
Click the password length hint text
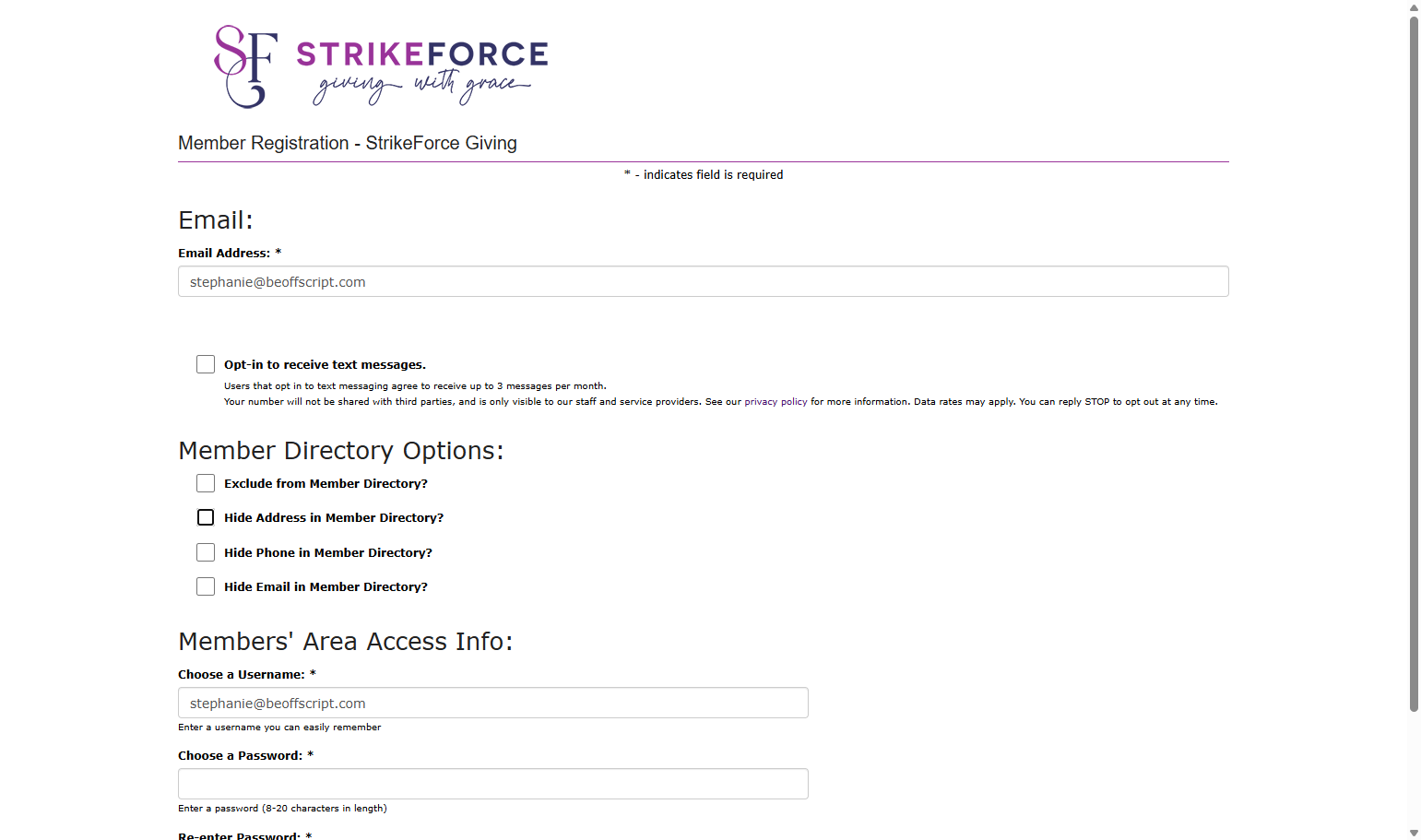(282, 809)
